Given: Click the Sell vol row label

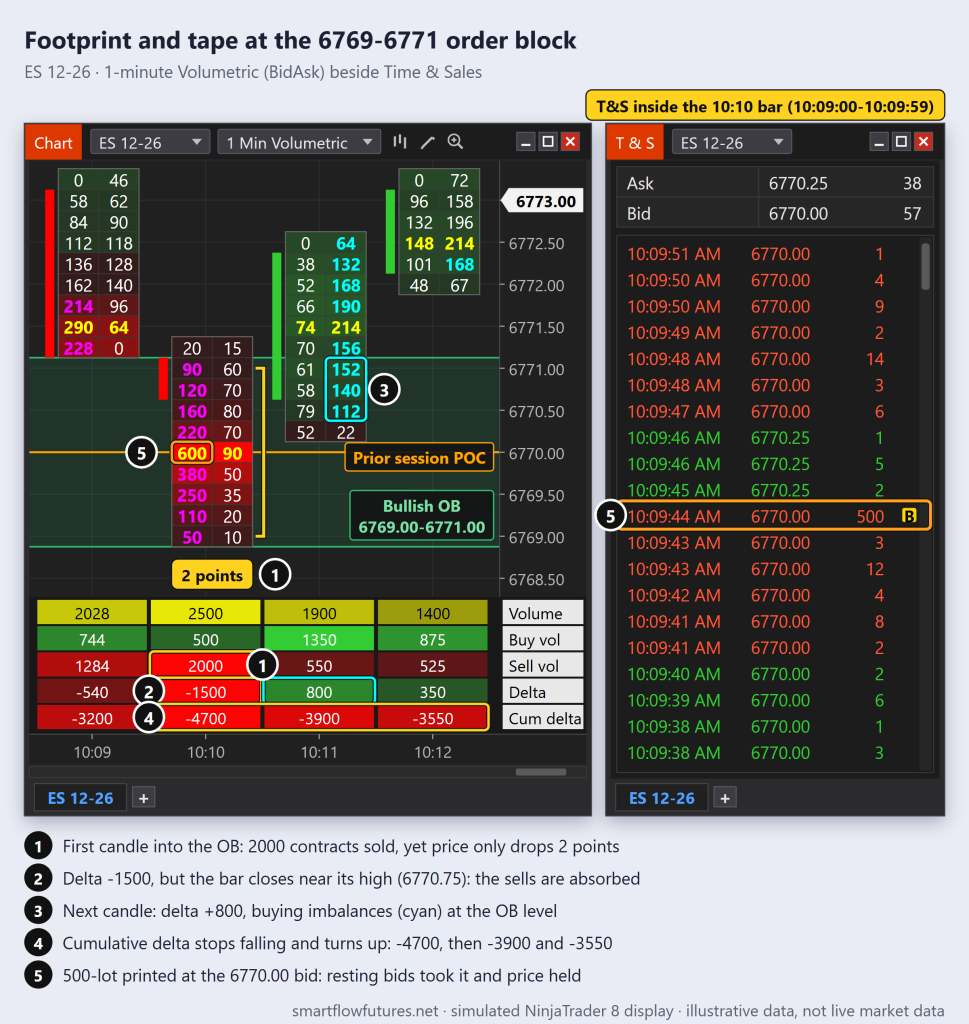Looking at the screenshot, I should (542, 665).
